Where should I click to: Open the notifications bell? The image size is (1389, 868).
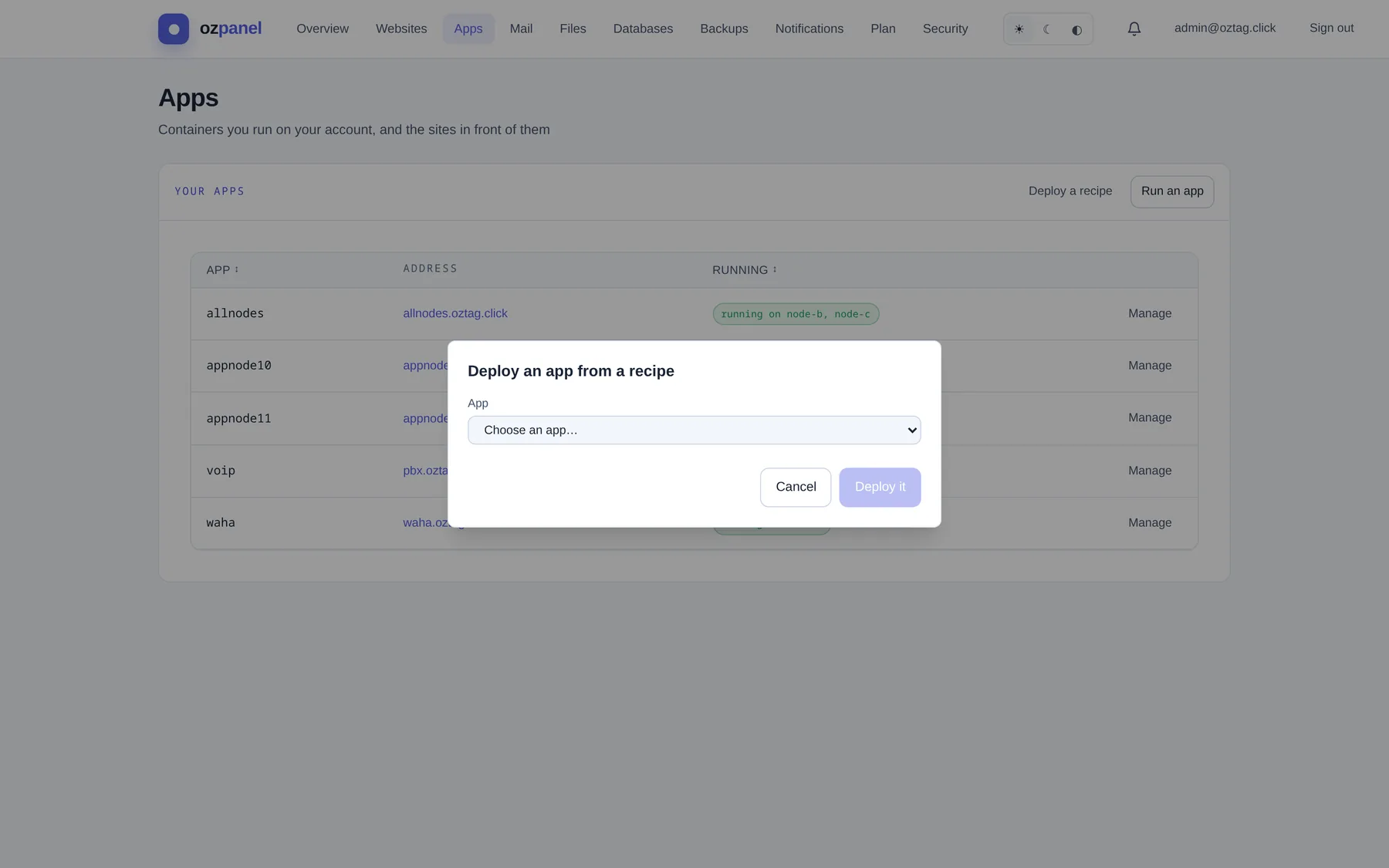click(1134, 29)
